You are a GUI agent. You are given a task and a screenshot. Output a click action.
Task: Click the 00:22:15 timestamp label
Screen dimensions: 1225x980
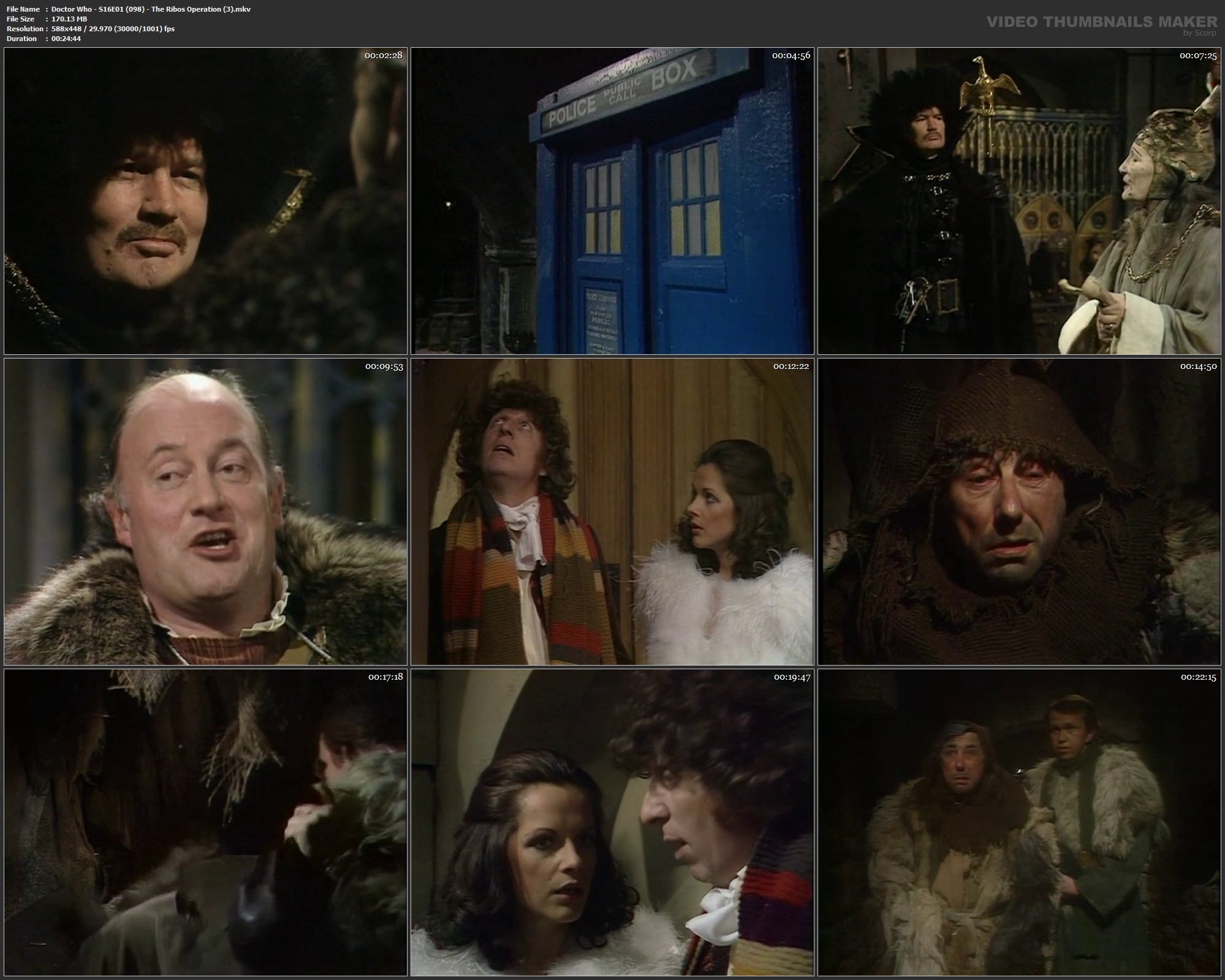point(1197,677)
